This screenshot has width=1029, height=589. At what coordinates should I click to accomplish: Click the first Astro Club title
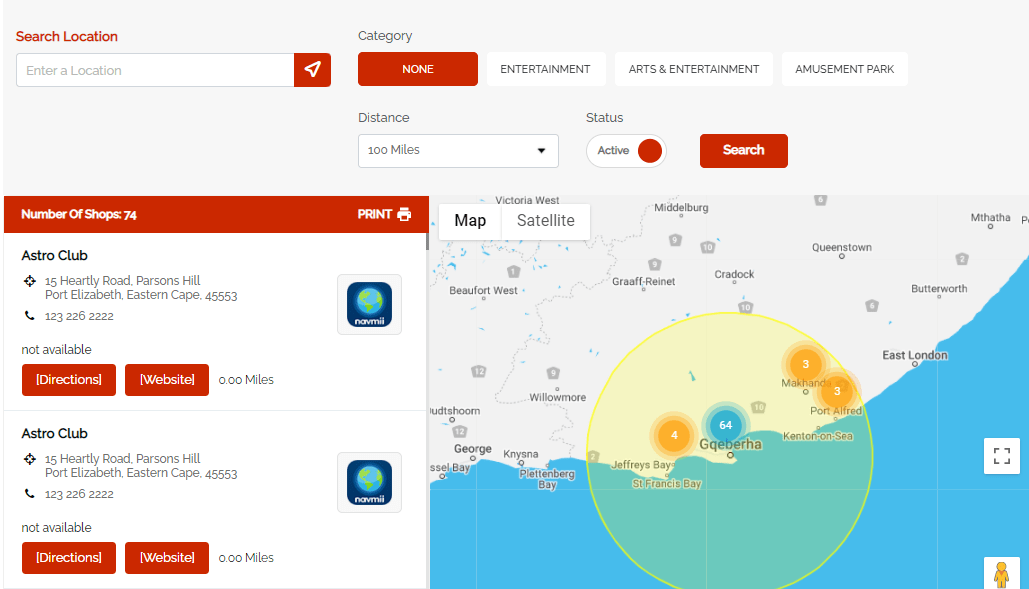[x=54, y=255]
